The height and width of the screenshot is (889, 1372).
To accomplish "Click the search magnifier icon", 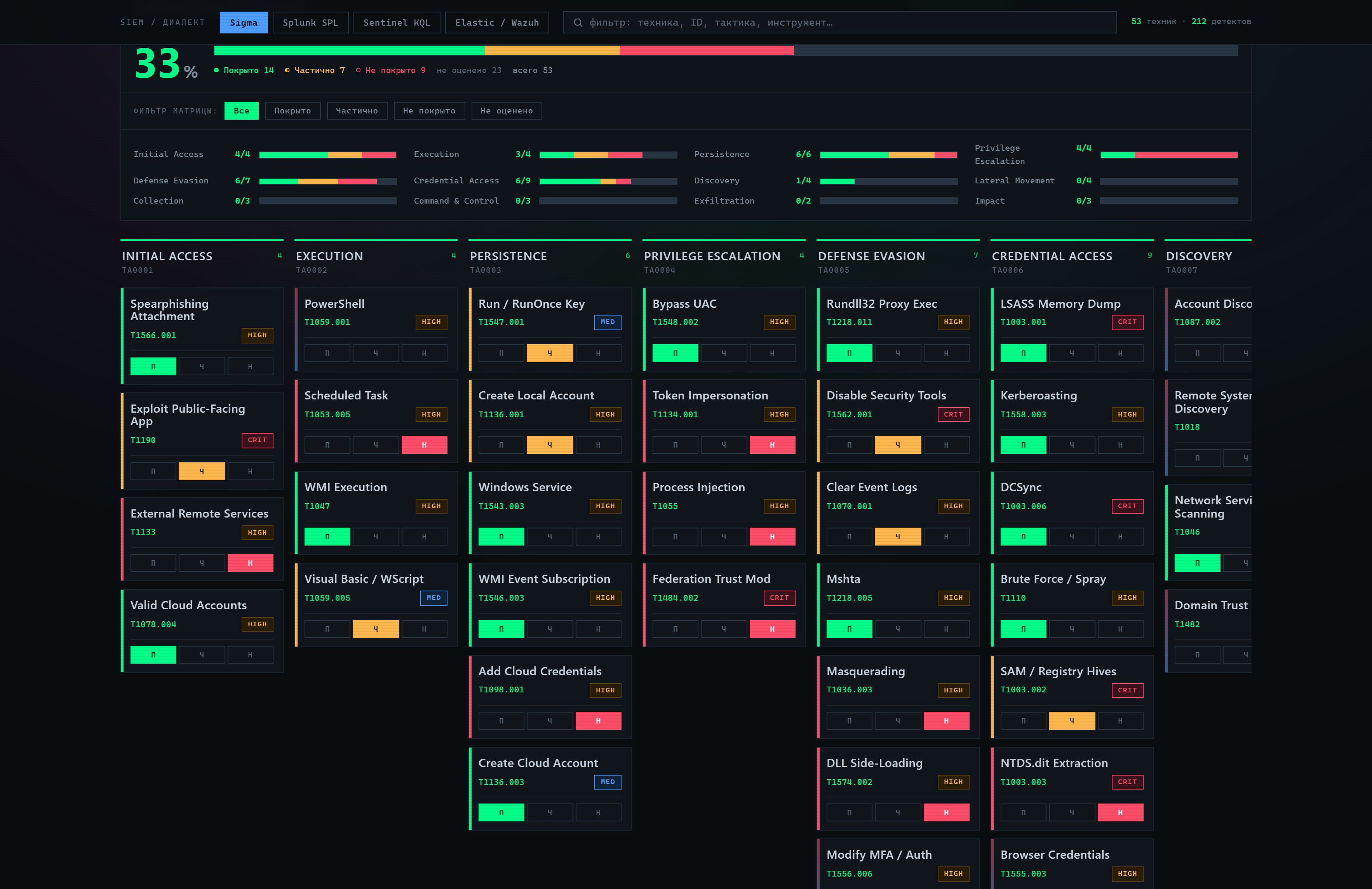I will click(578, 23).
